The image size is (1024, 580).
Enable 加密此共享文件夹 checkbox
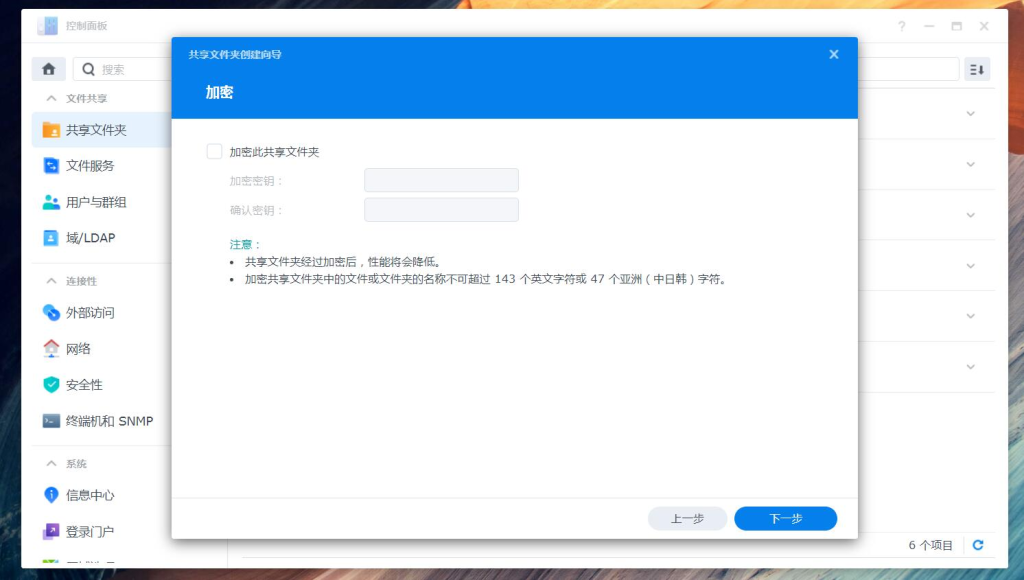[214, 150]
